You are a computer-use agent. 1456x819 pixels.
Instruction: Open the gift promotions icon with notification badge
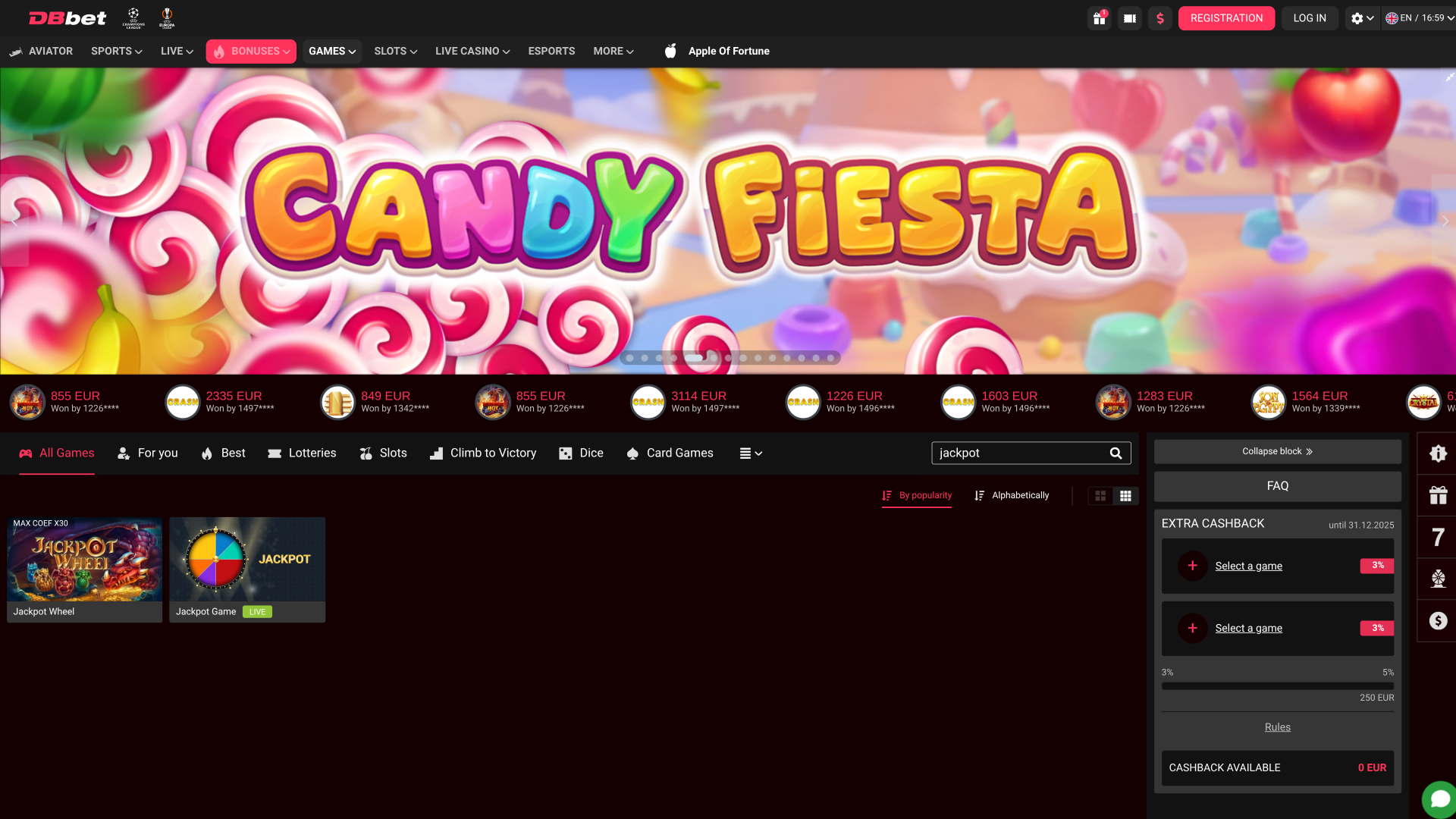coord(1099,17)
